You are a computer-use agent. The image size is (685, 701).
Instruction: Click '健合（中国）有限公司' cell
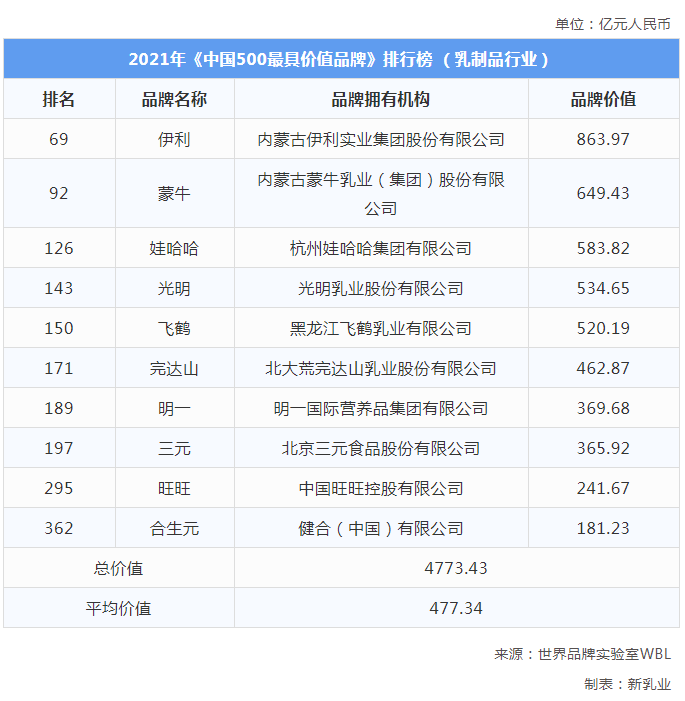tap(381, 528)
